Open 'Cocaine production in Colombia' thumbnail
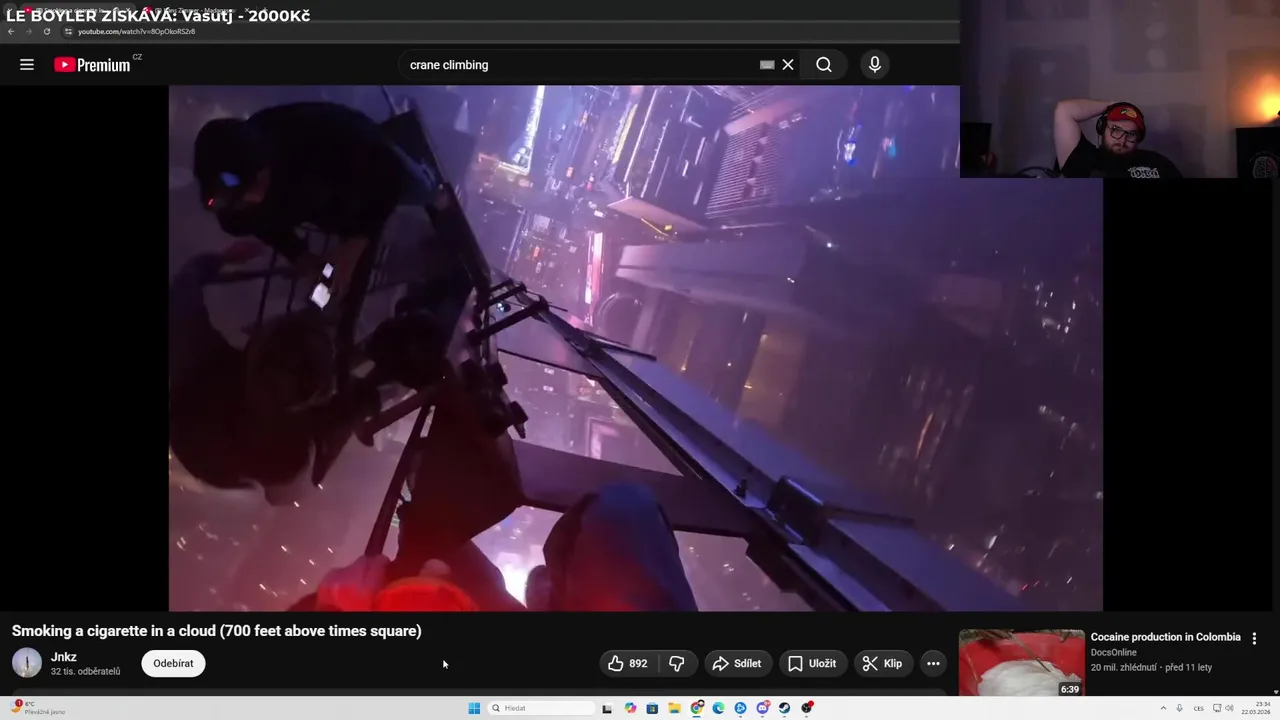Image resolution: width=1280 pixels, height=720 pixels. tap(1021, 663)
